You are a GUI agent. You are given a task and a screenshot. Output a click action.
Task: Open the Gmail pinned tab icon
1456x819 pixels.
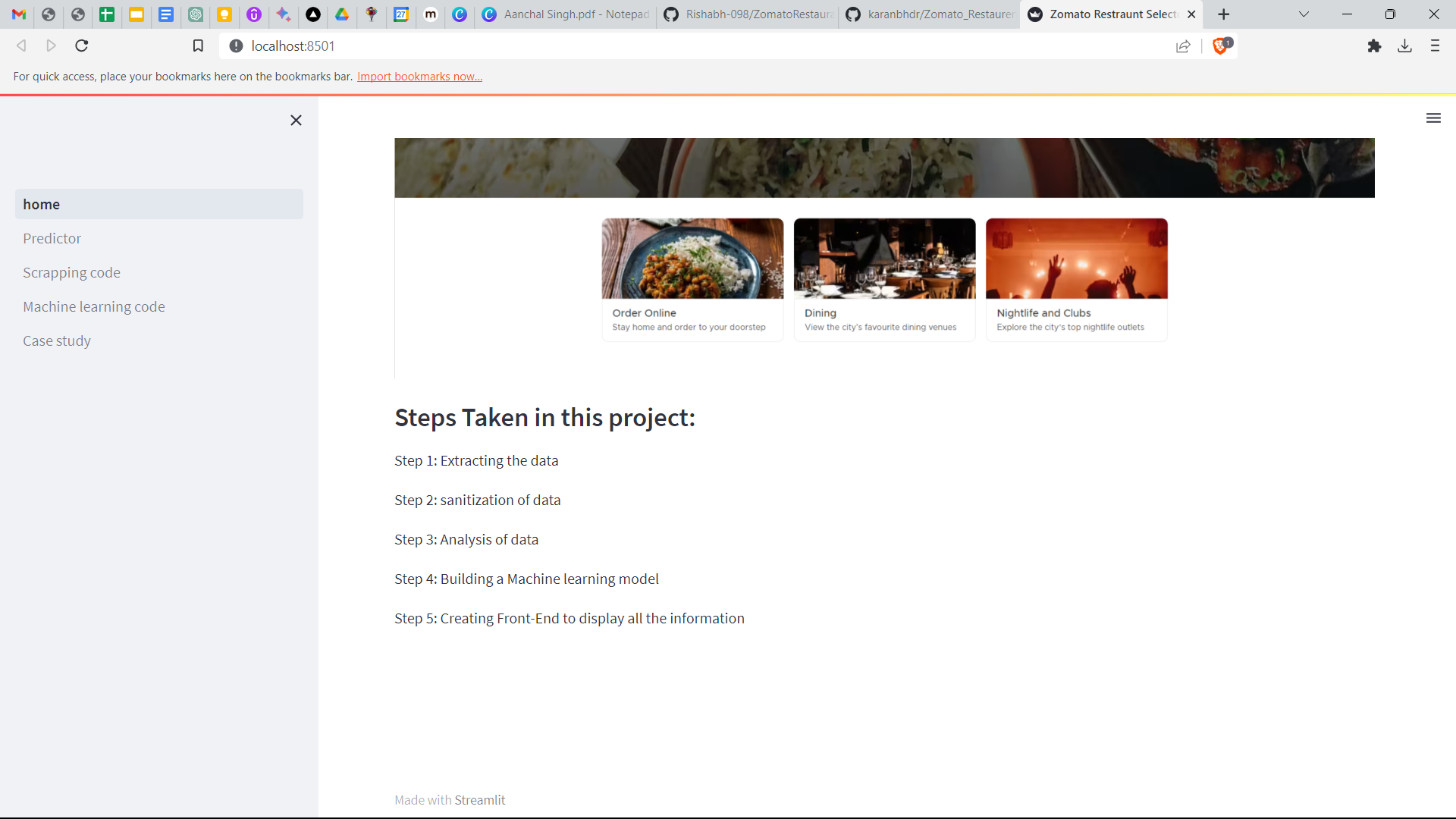coord(18,14)
